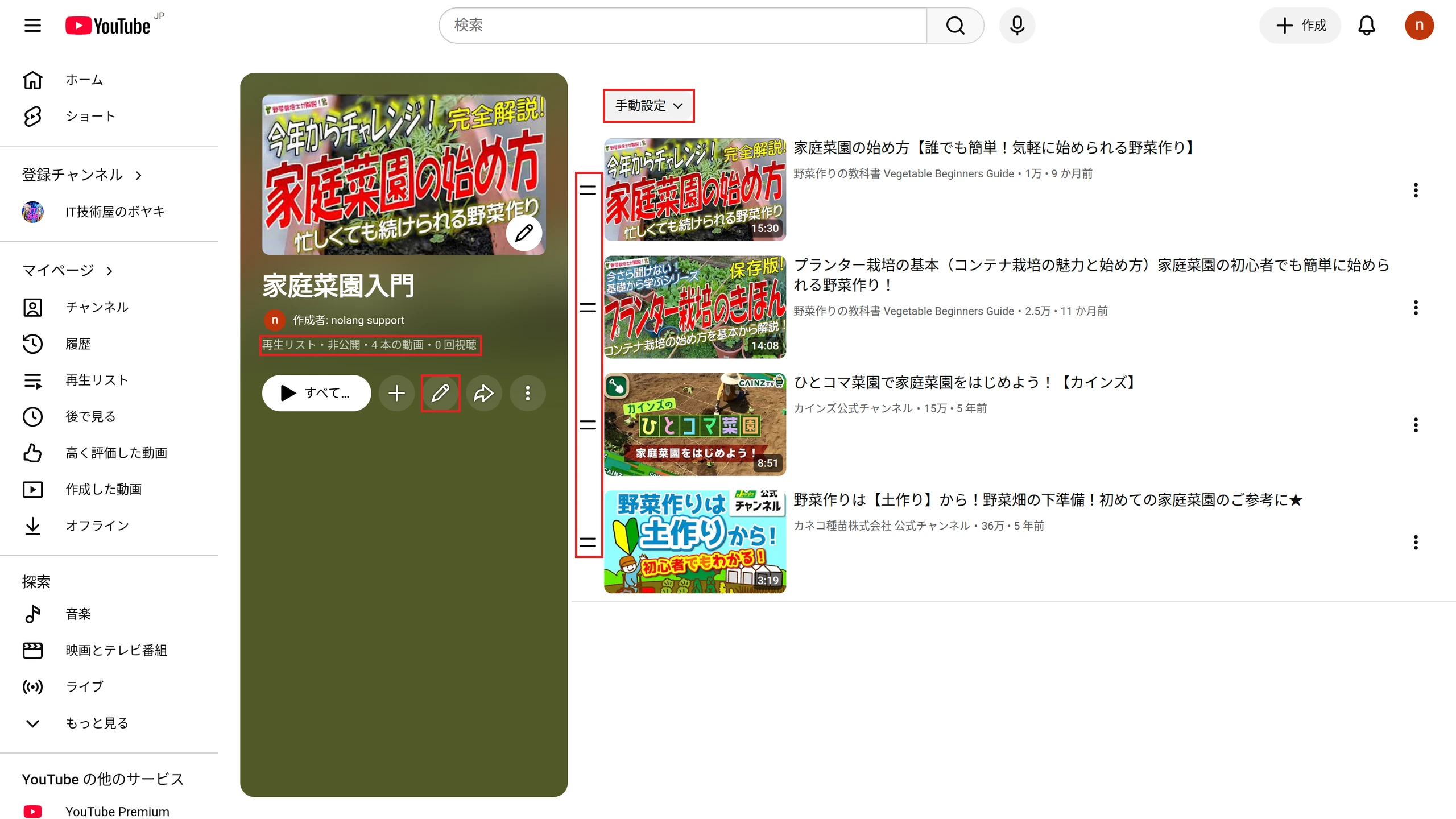The height and width of the screenshot is (819, 1456).
Task: Open the hamburger guide menu
Action: click(x=32, y=26)
